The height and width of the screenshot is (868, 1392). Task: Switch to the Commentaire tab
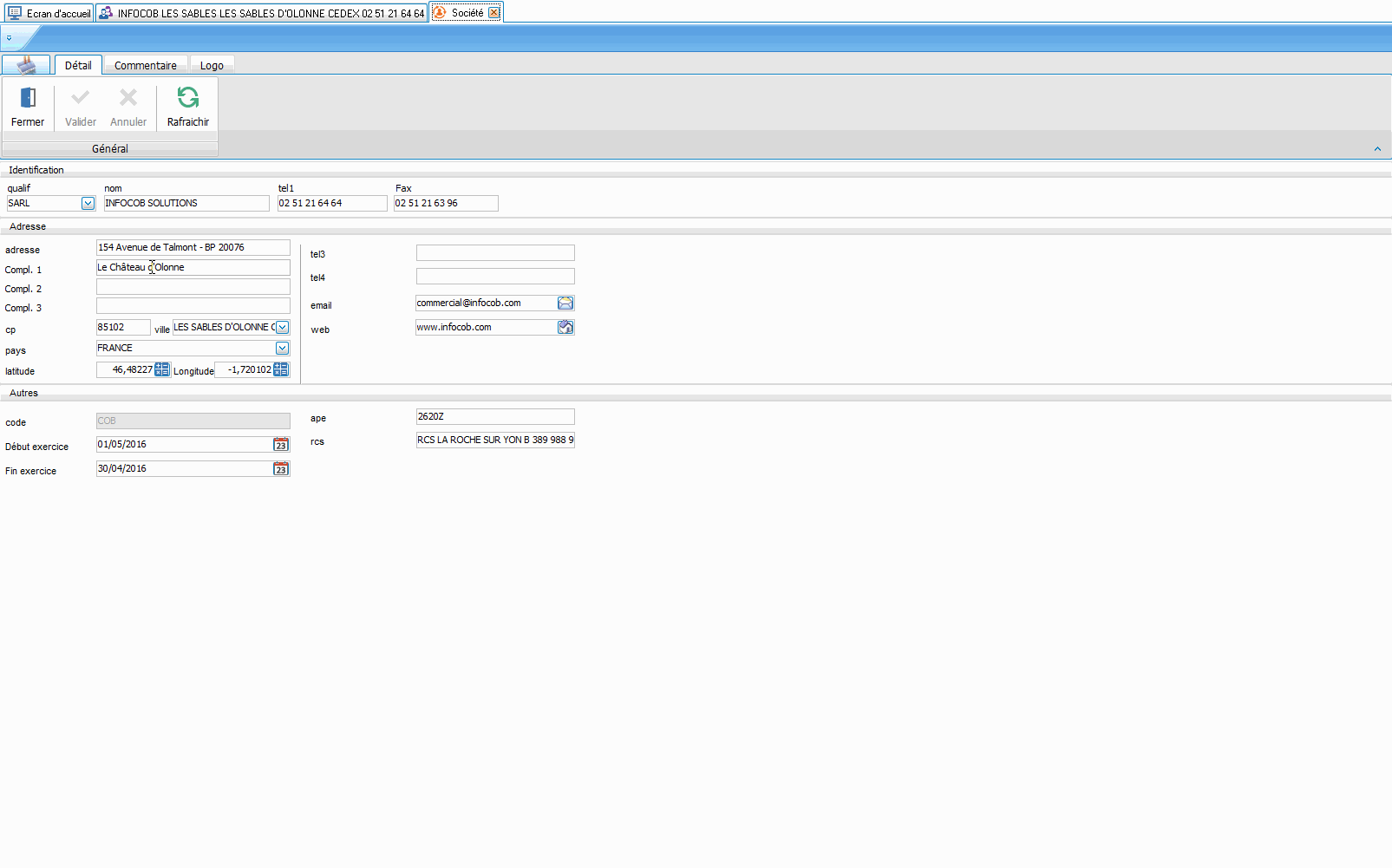tap(145, 65)
